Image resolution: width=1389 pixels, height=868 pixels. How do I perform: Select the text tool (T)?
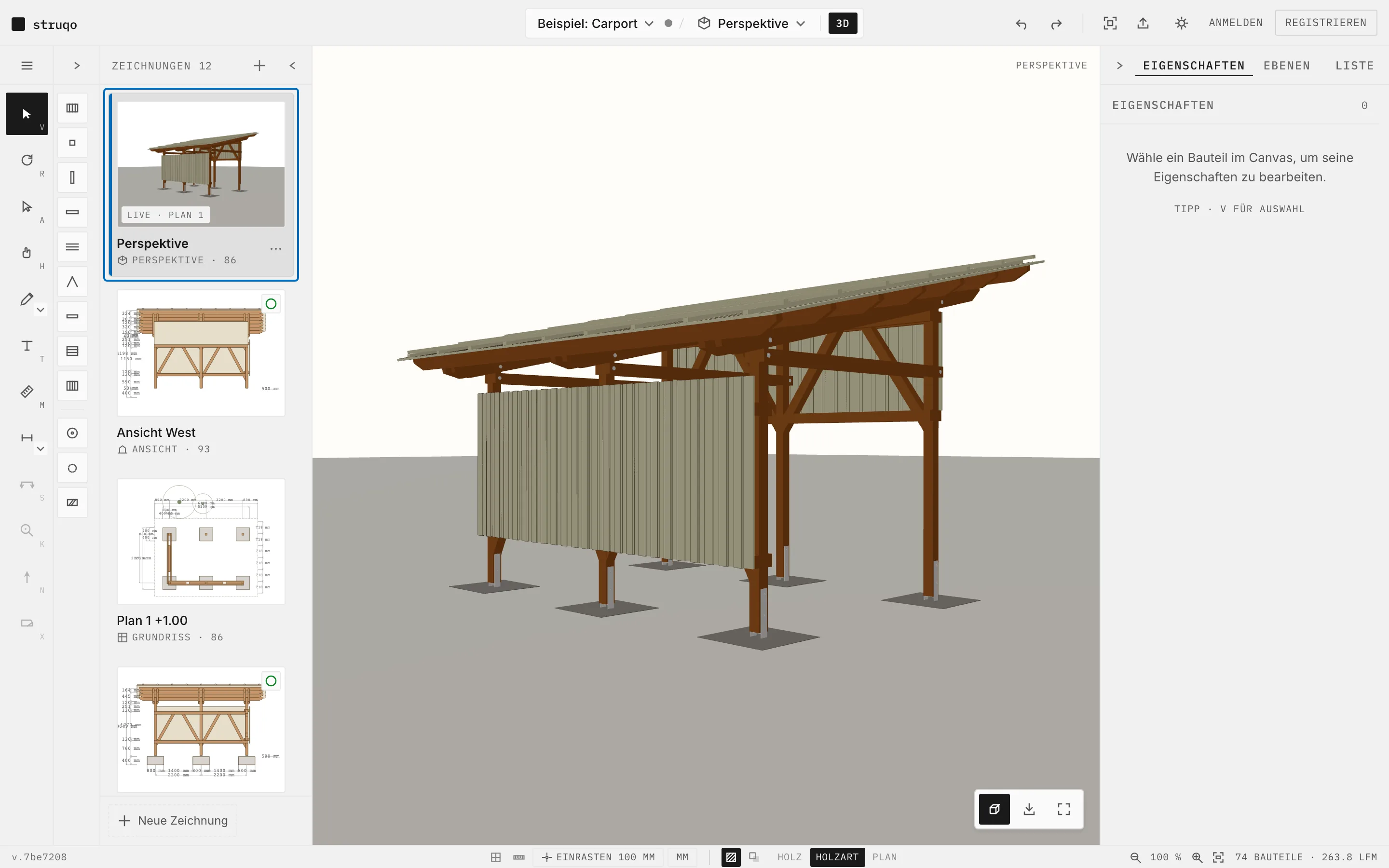point(27,346)
